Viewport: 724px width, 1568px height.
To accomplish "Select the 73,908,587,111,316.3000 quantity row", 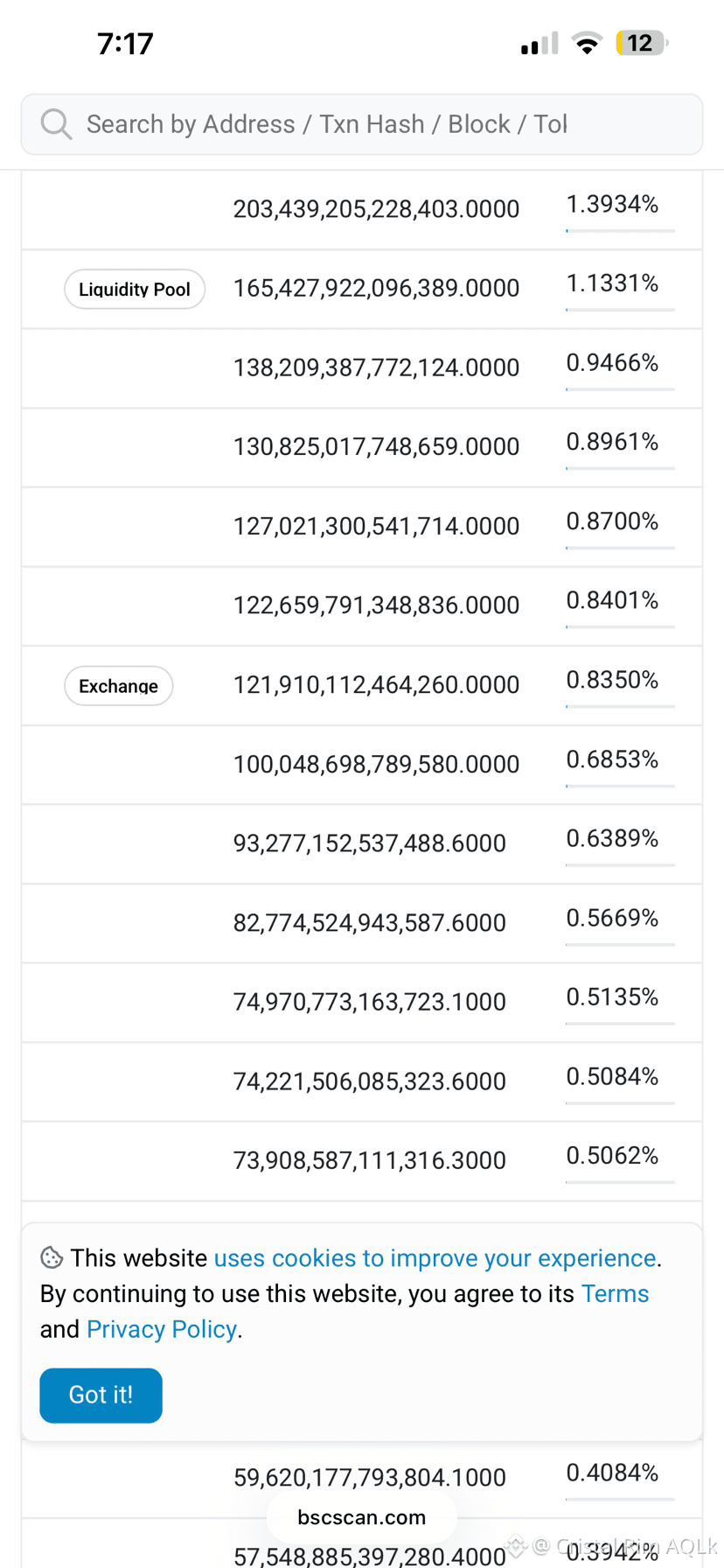I will pos(362,1161).
